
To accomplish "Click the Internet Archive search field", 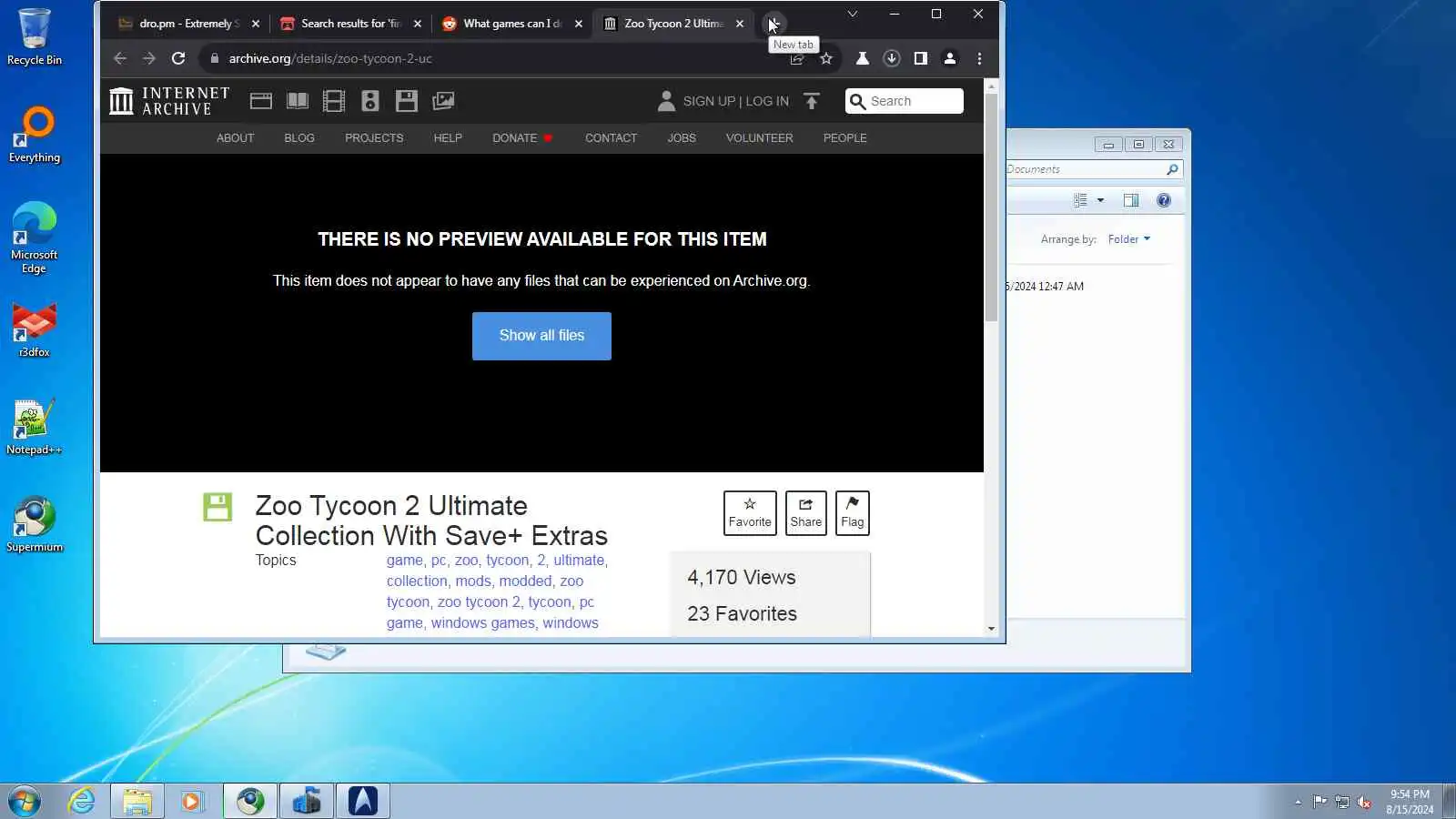I will (905, 101).
